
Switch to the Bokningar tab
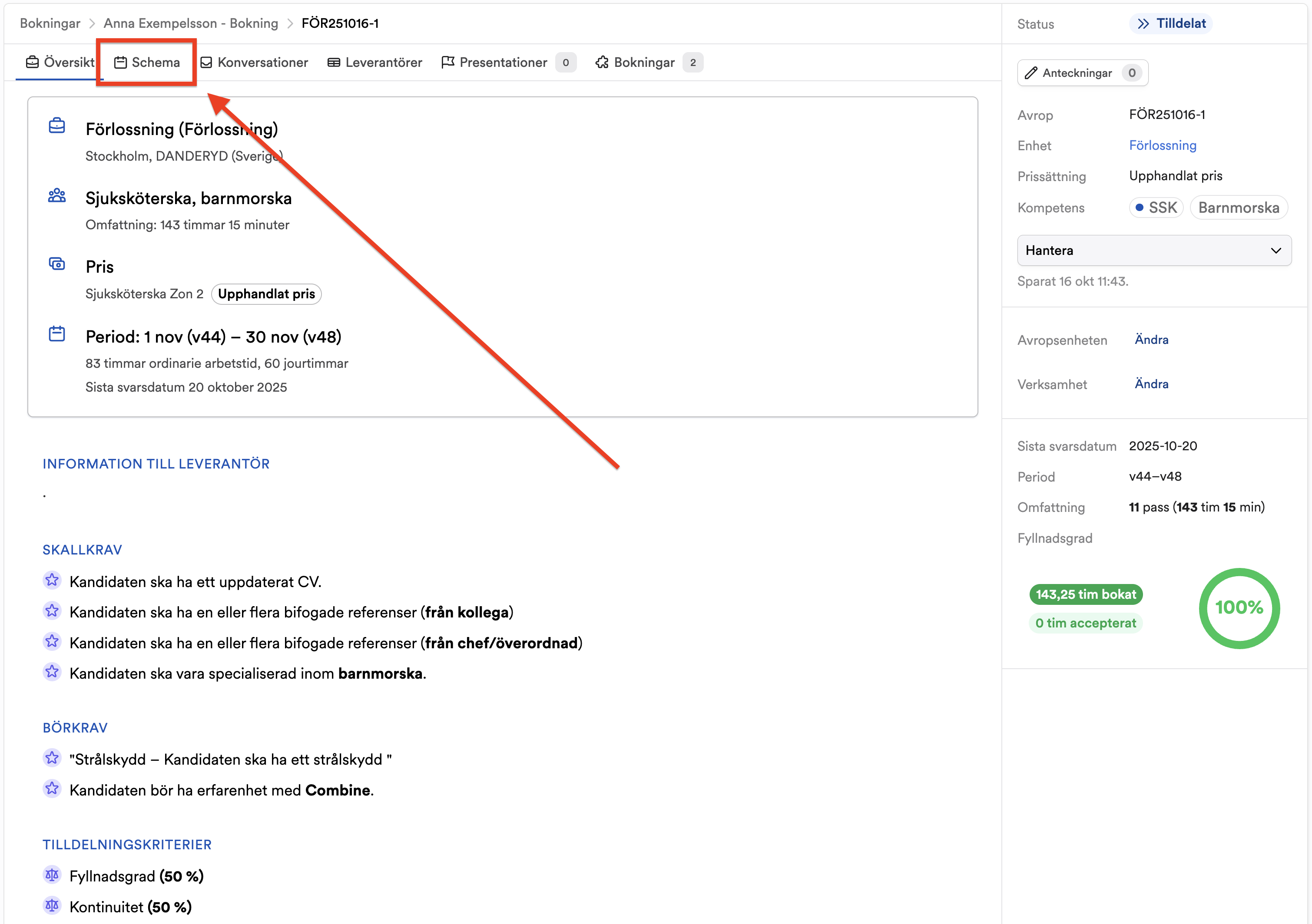pyautogui.click(x=649, y=62)
